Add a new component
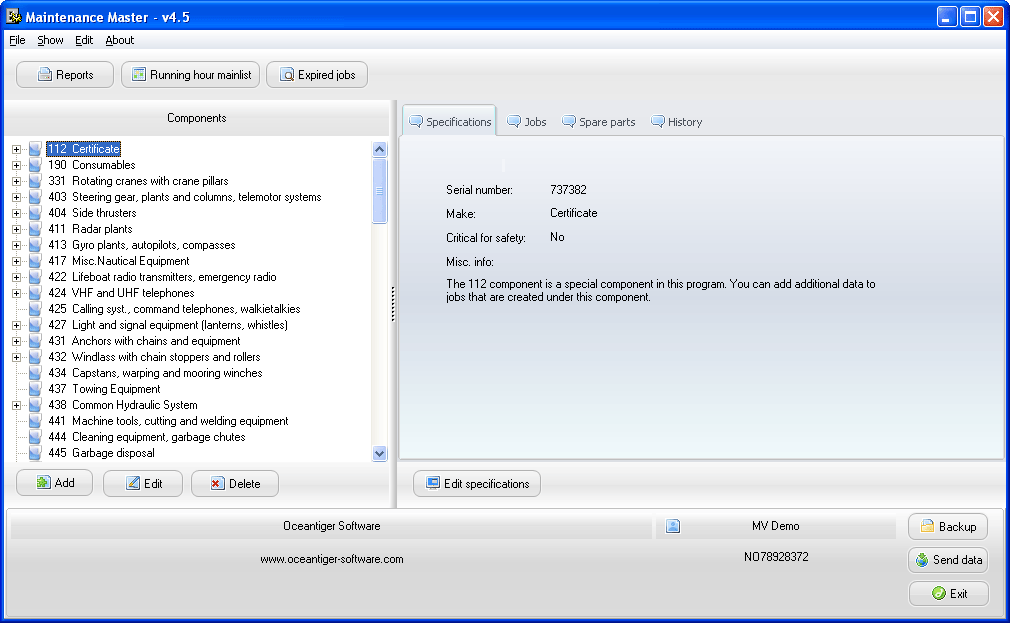The width and height of the screenshot is (1010, 623). (x=55, y=483)
